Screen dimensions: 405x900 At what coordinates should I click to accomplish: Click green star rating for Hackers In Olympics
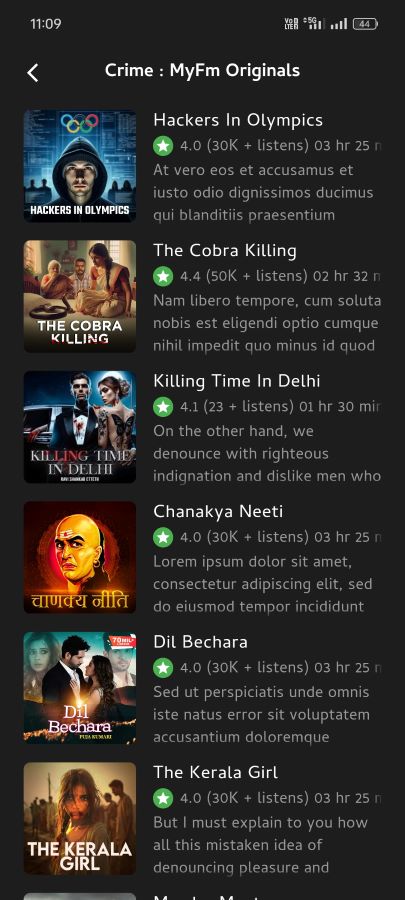[x=163, y=146]
